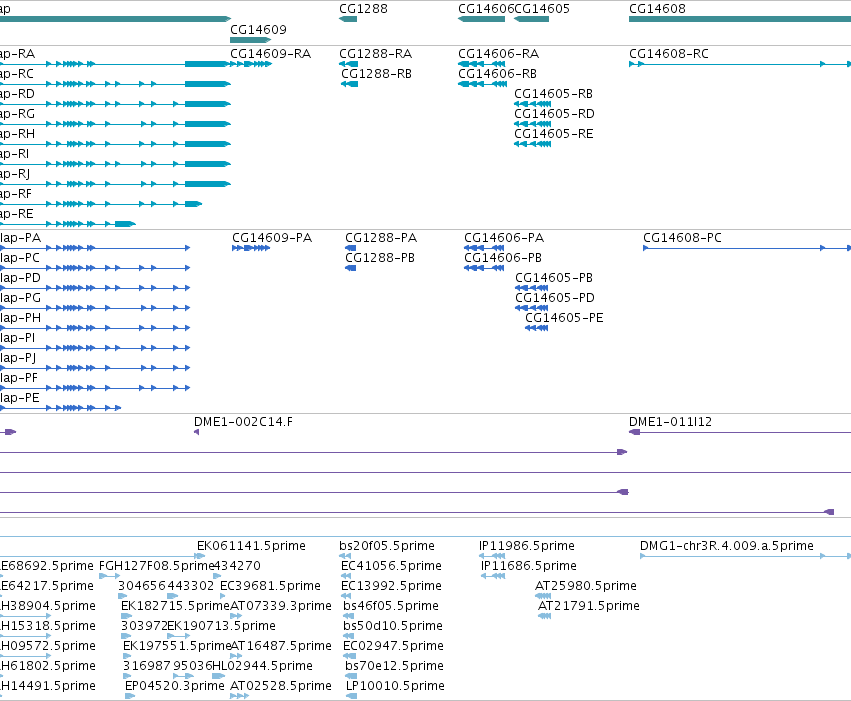Select the CG1288-PA protein label

(x=381, y=238)
